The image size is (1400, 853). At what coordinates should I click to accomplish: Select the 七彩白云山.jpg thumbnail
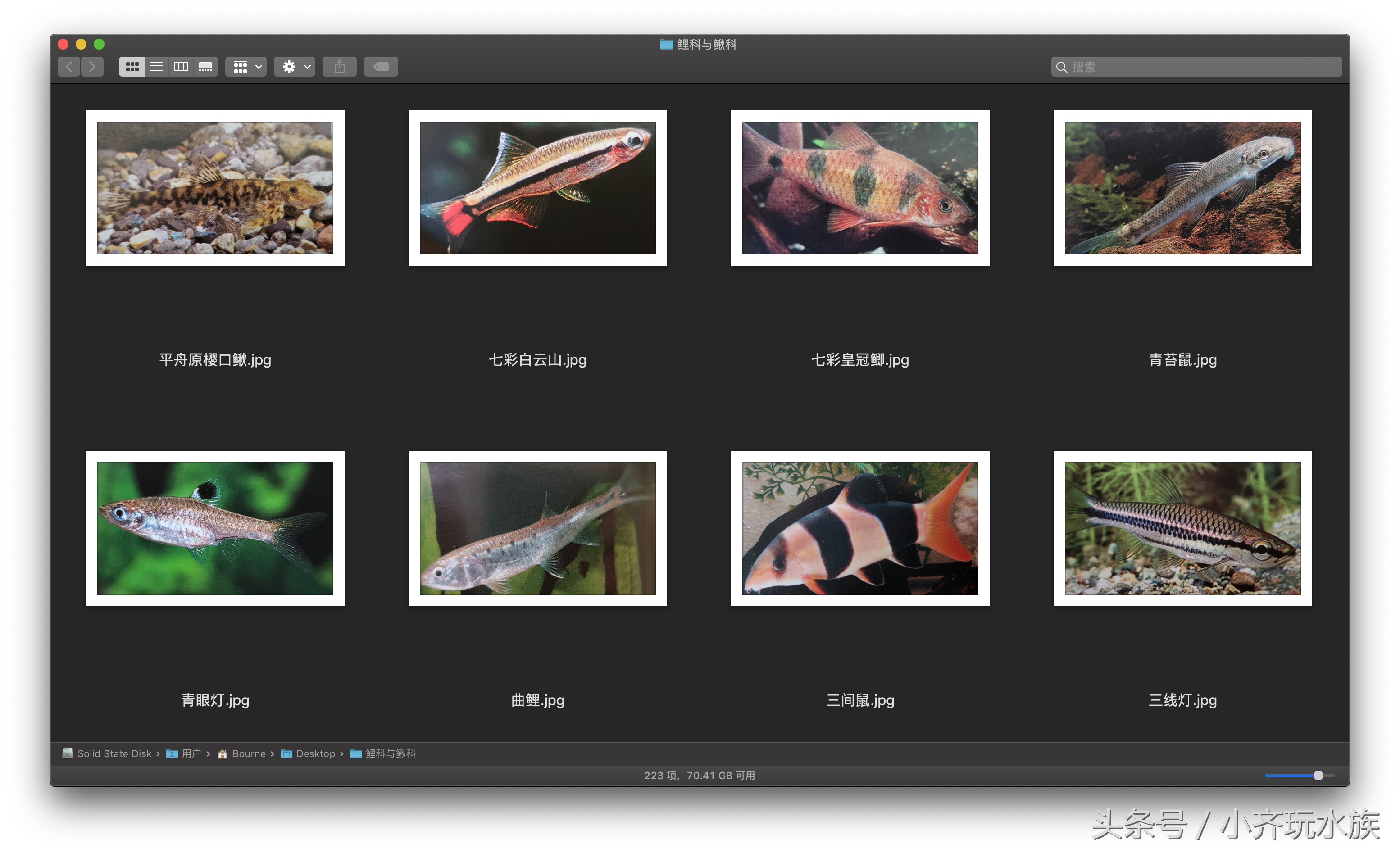537,188
